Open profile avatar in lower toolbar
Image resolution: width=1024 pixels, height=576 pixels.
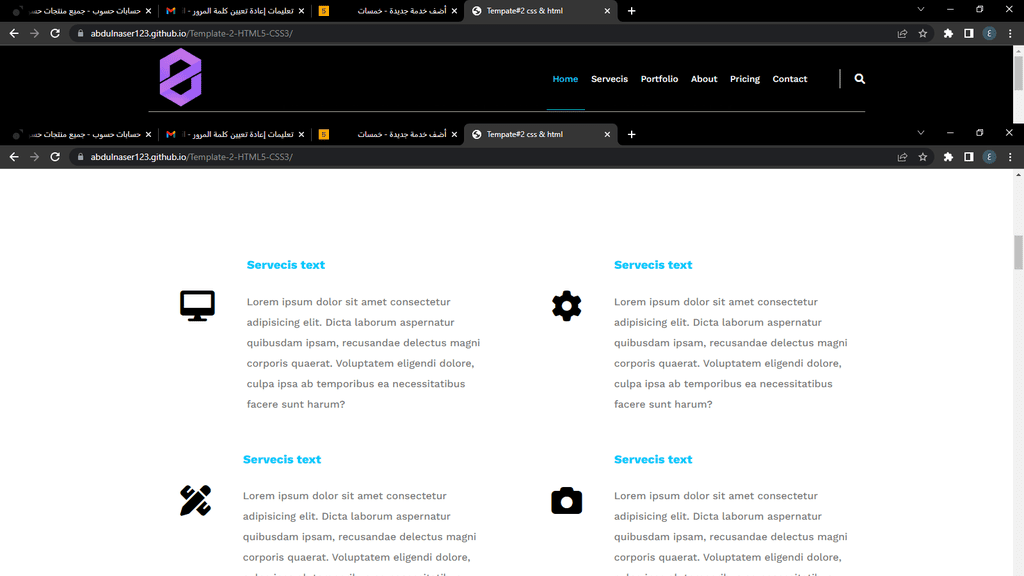[x=989, y=157]
